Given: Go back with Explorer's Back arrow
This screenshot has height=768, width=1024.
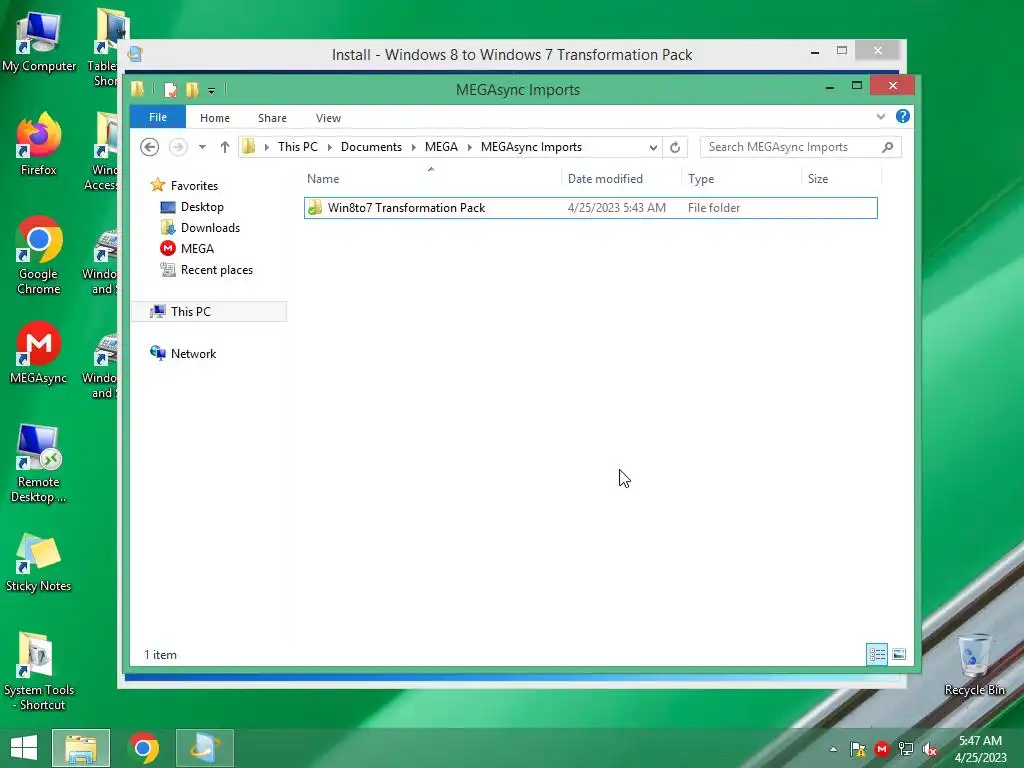Looking at the screenshot, I should click(150, 147).
